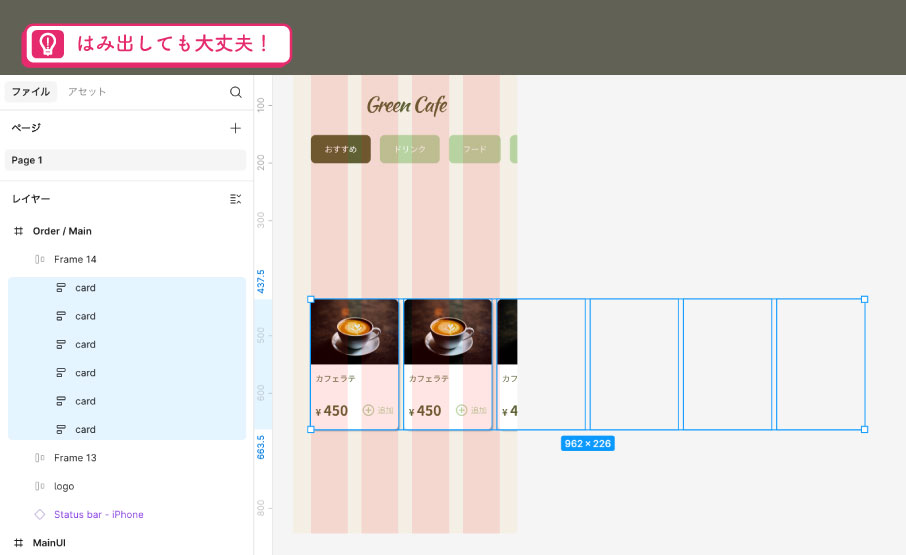Switch to the ファイル tab
Screen dimensions: 906x555
31,92
